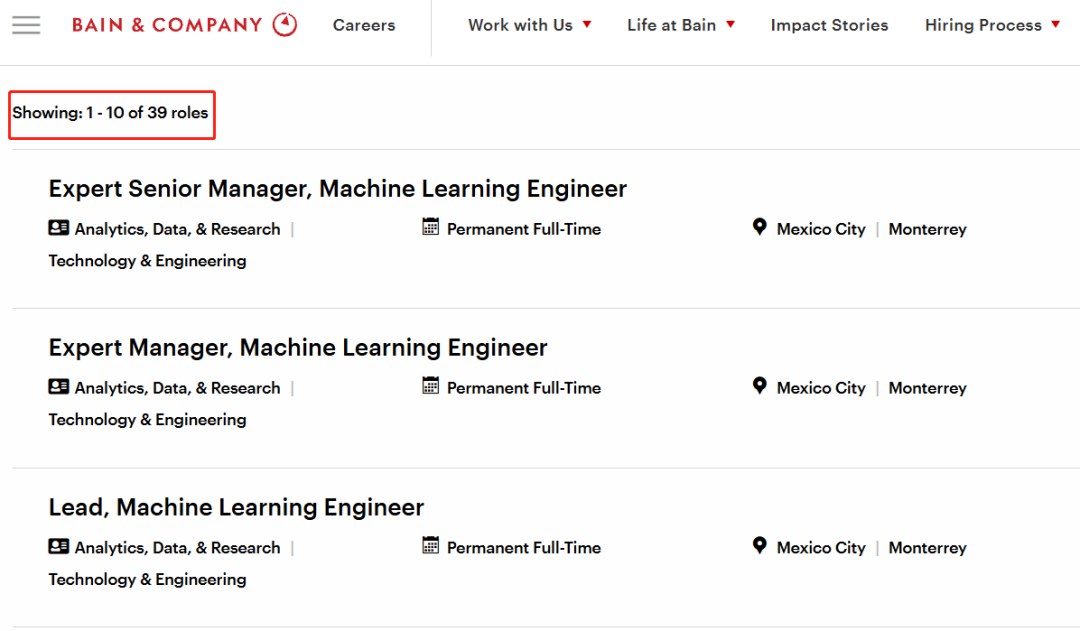Screen dimensions: 1080x631
Task: Click Mexico City location in Lead role listing
Action: click(x=821, y=548)
